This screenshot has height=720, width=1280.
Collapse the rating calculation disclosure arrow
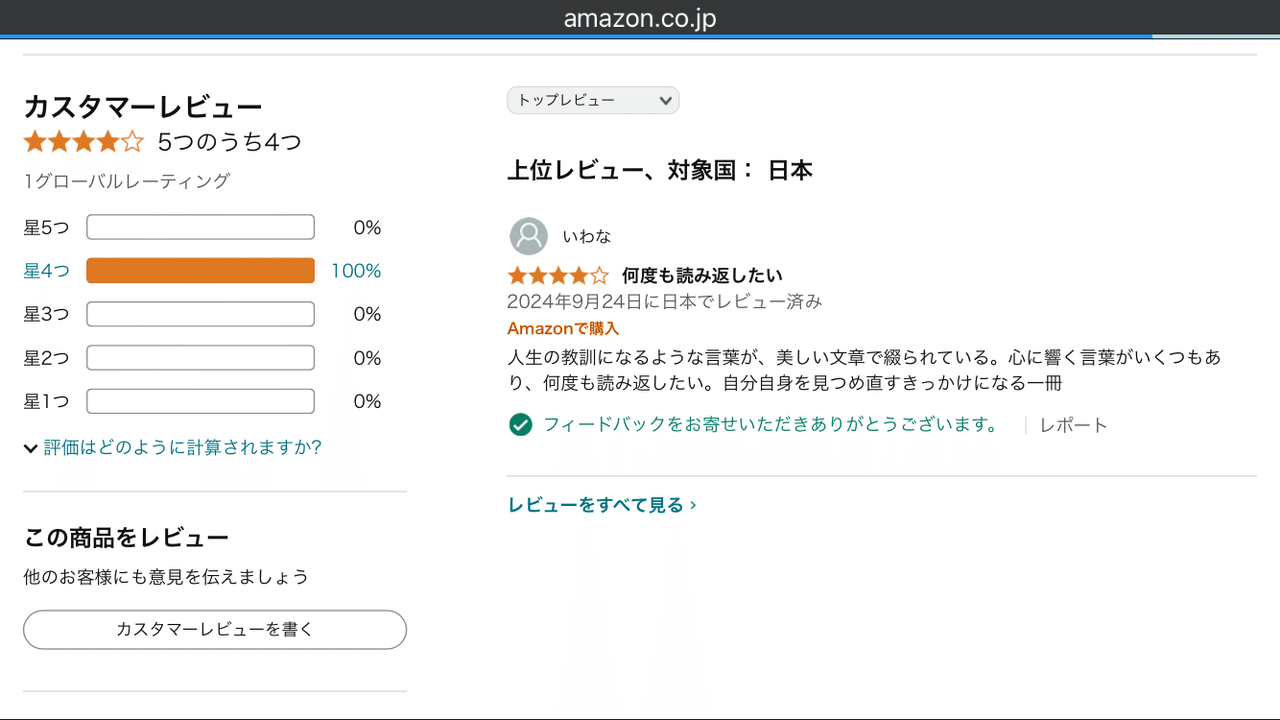coord(31,447)
